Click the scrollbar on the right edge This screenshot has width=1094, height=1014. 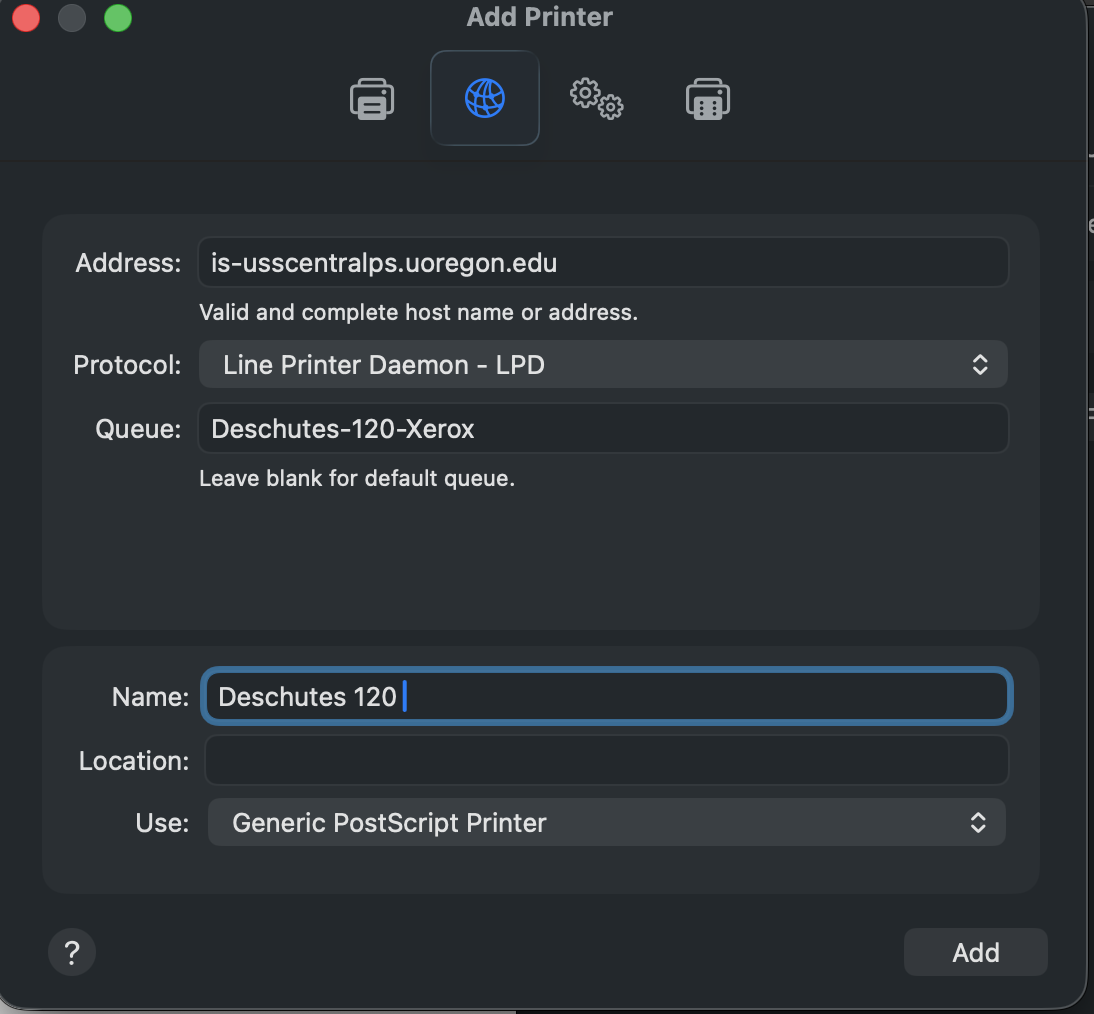1088,500
